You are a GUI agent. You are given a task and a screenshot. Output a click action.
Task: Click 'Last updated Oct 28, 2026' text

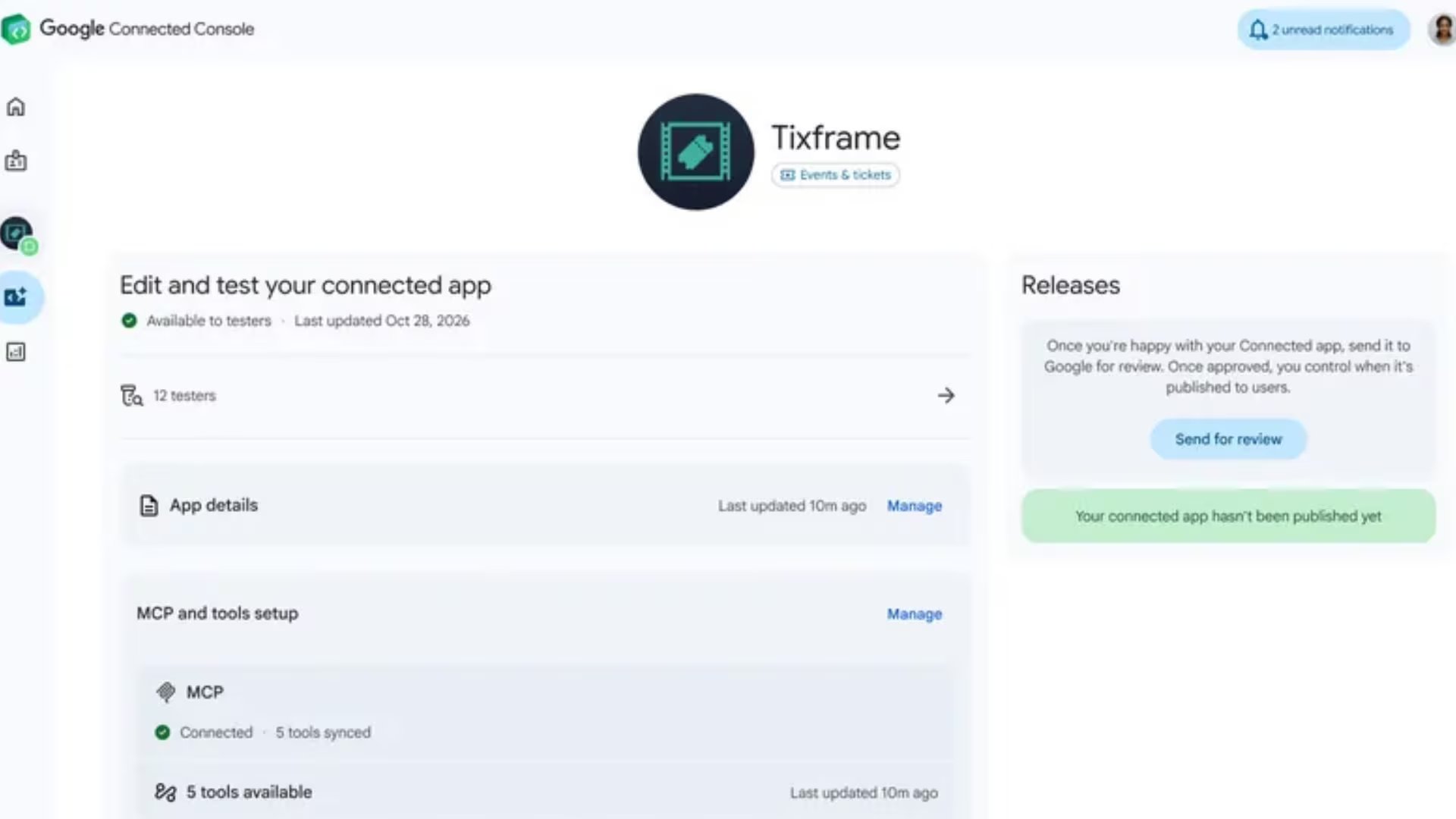coord(381,321)
